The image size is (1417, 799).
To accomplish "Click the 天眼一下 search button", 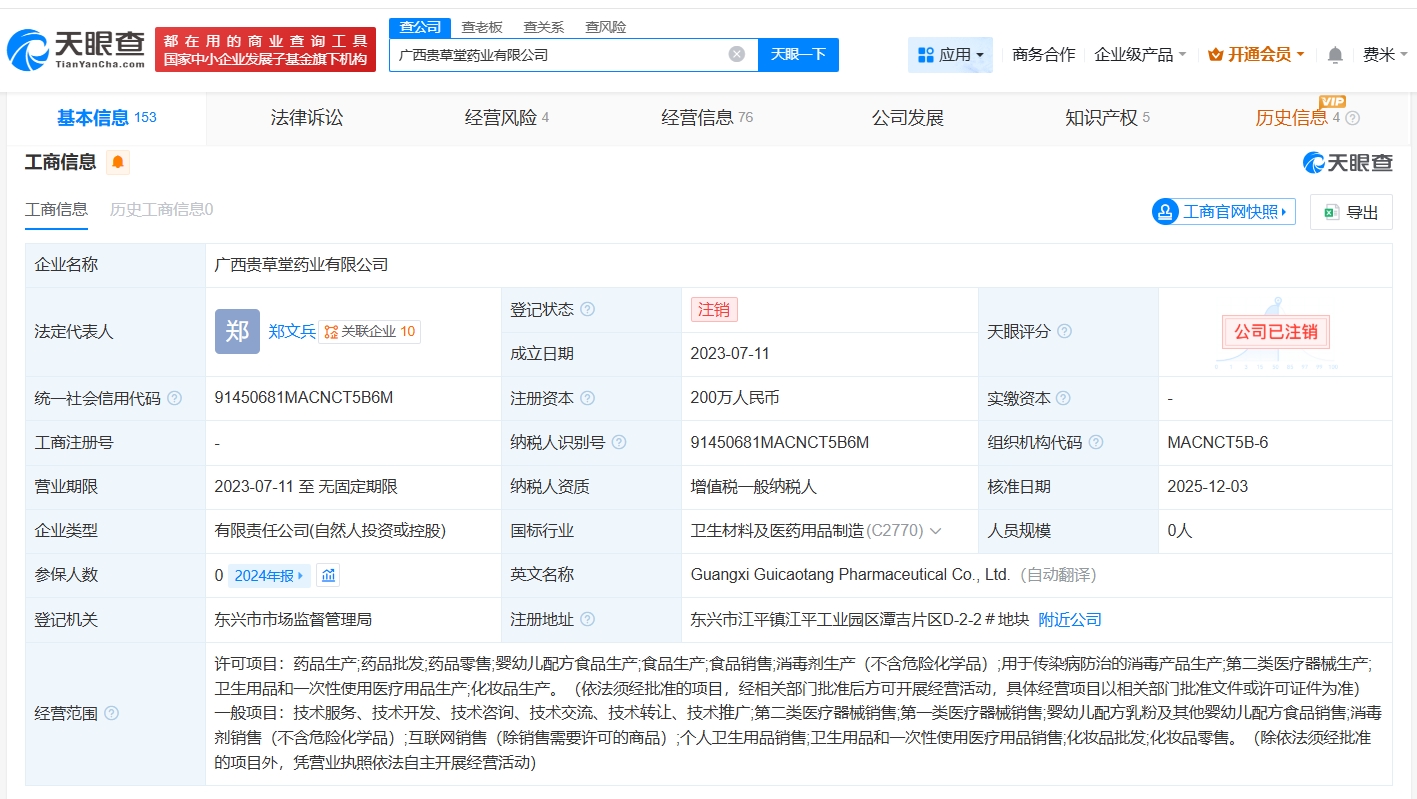I will [x=799, y=55].
